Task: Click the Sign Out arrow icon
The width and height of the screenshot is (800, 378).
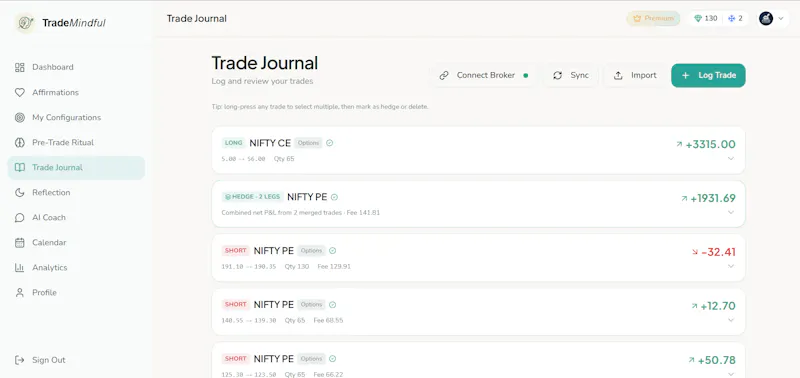Action: (x=19, y=360)
